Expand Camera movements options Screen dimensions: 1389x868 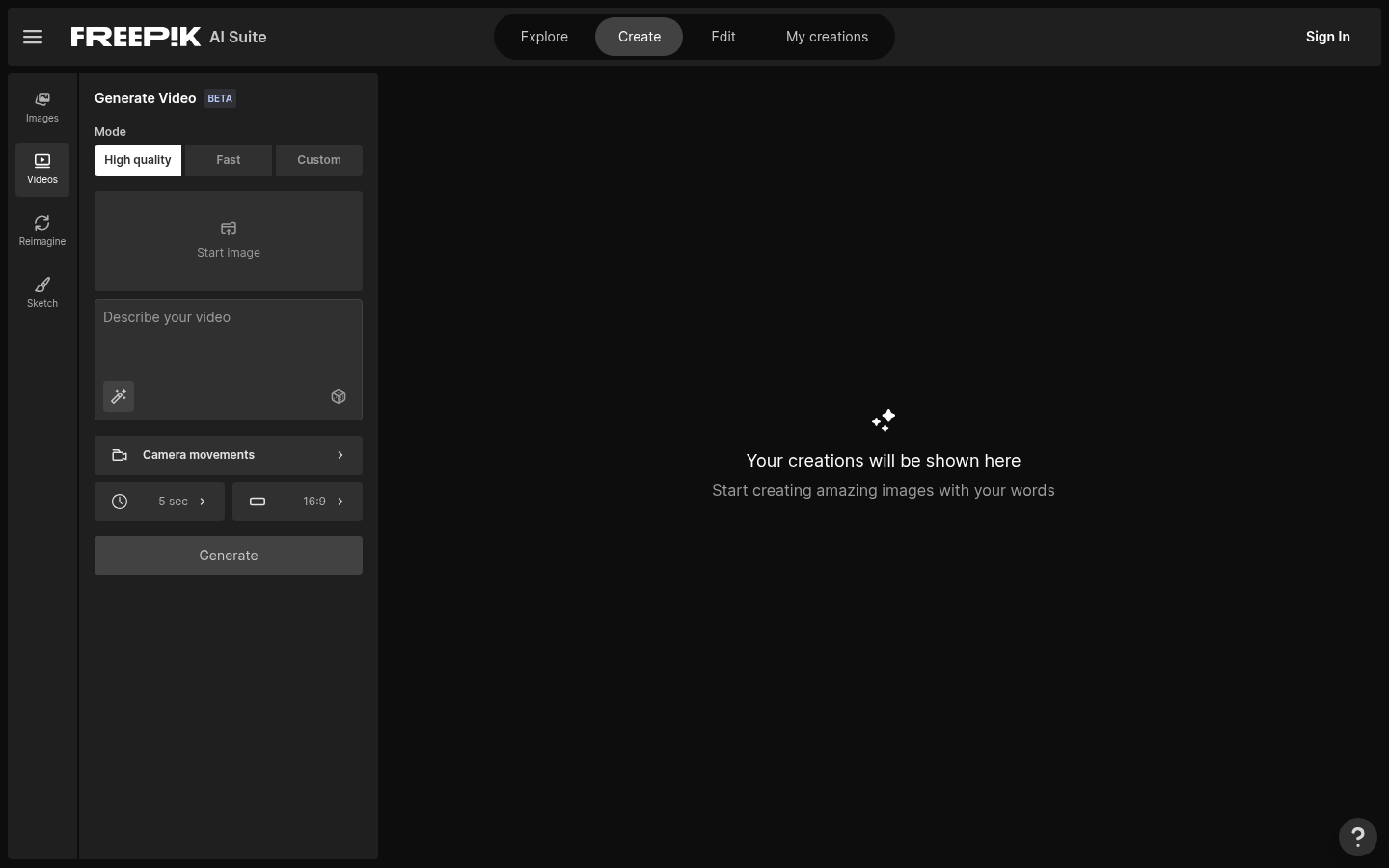pos(228,454)
